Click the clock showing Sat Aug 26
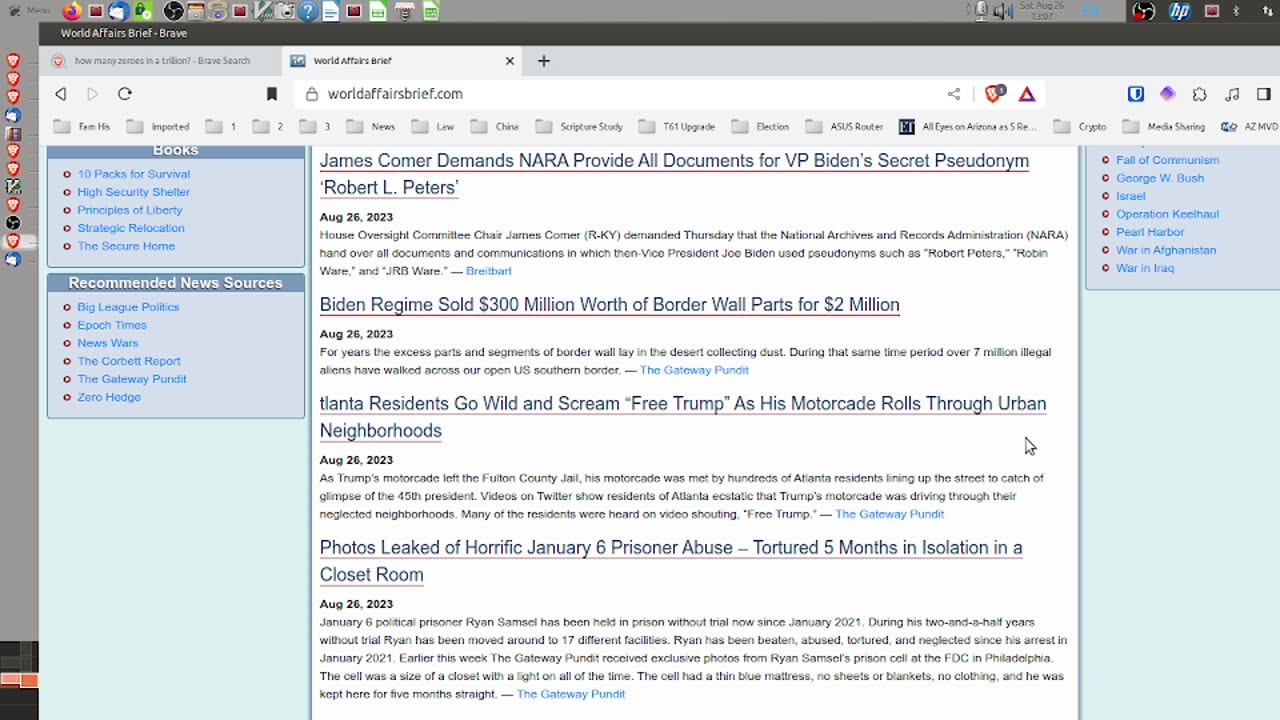Screen dimensions: 1280x720 (x=1041, y=11)
